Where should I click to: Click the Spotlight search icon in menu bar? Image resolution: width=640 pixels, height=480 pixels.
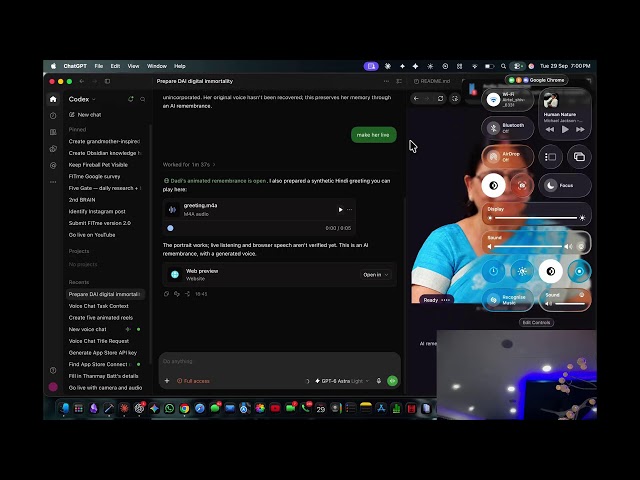point(503,66)
